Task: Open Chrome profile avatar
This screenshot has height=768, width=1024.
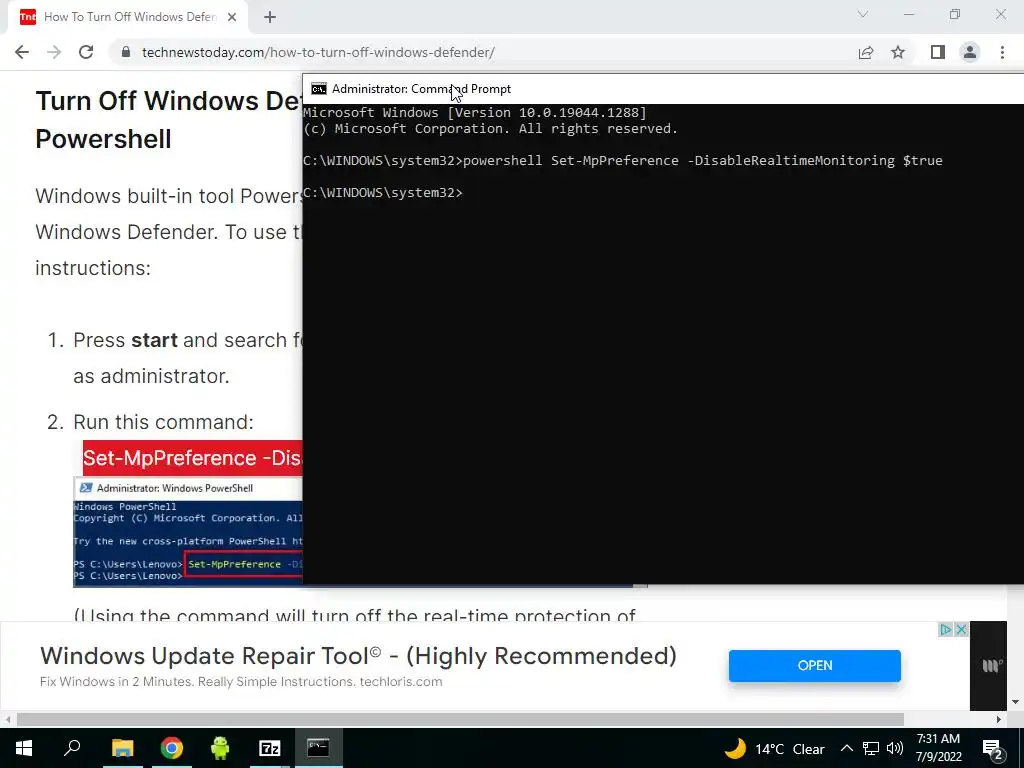Action: pyautogui.click(x=970, y=52)
